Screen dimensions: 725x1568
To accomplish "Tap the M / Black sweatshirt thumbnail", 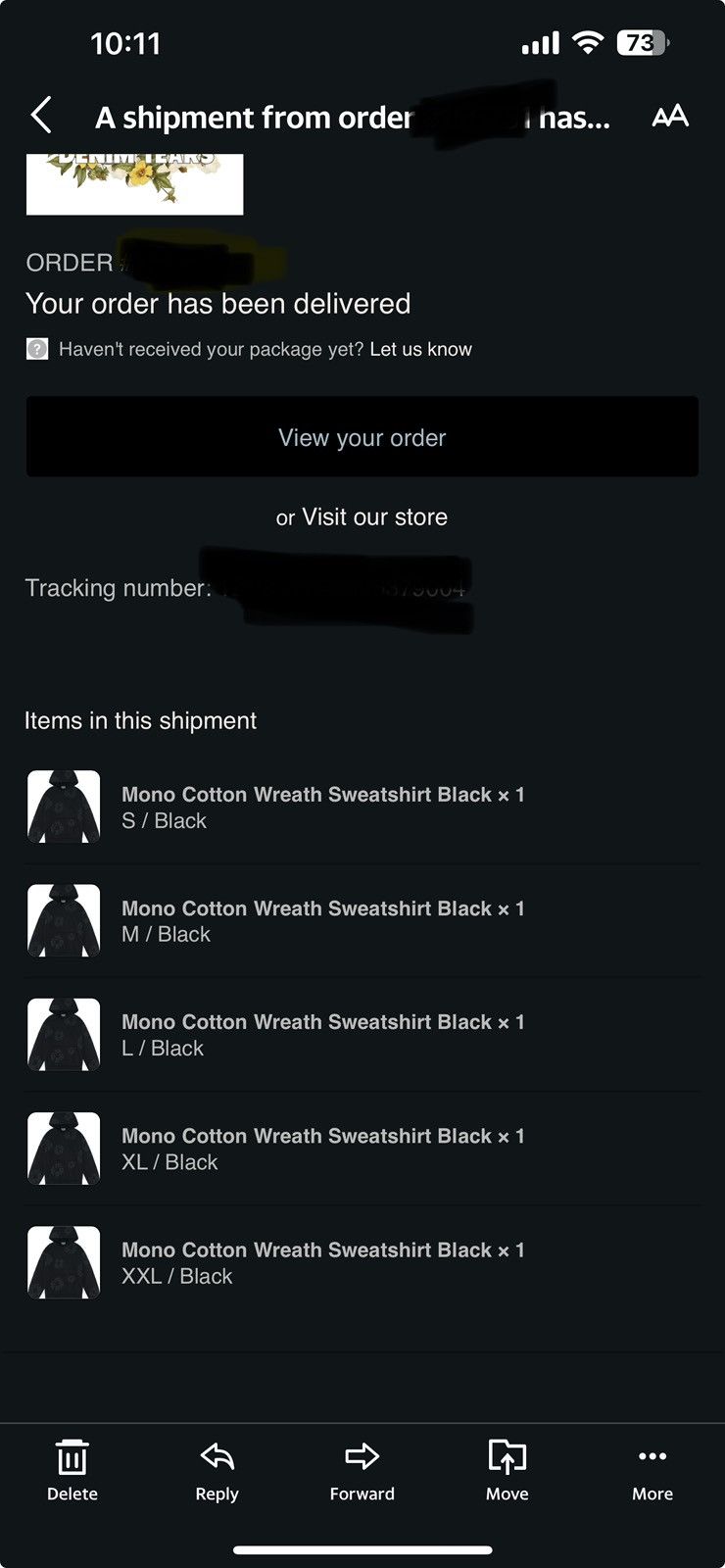I will point(64,920).
